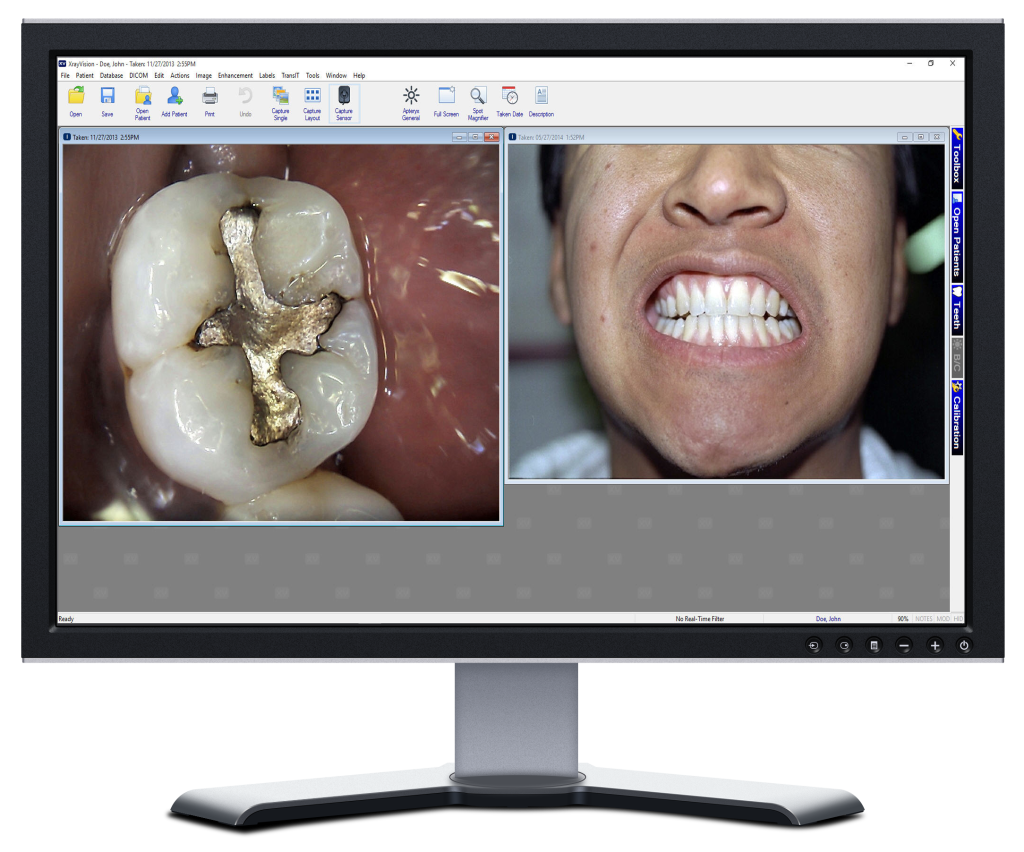Activate the Capture Sensor tool
1024x852 pixels.
pos(344,97)
